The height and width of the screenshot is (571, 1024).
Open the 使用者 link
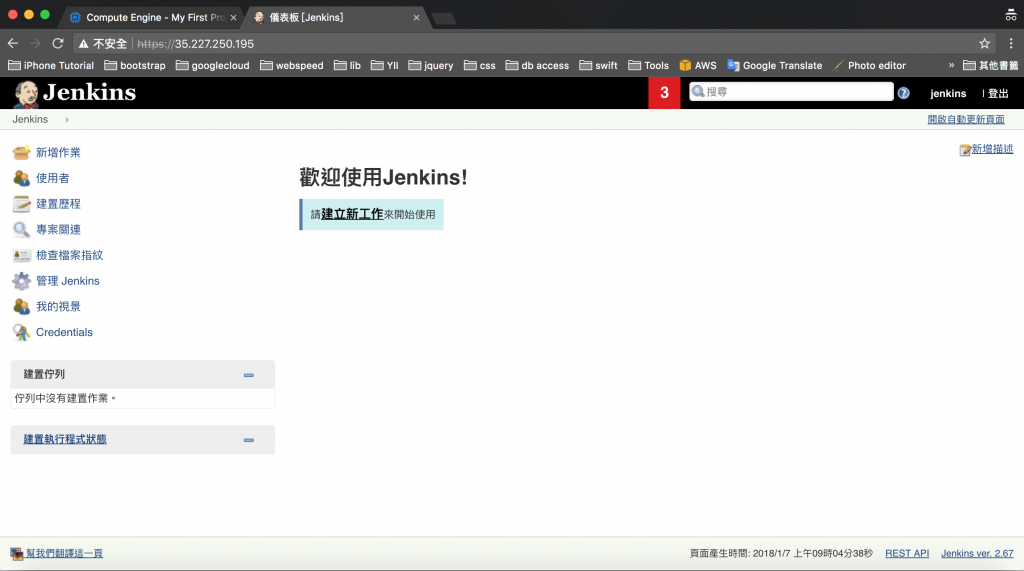52,178
